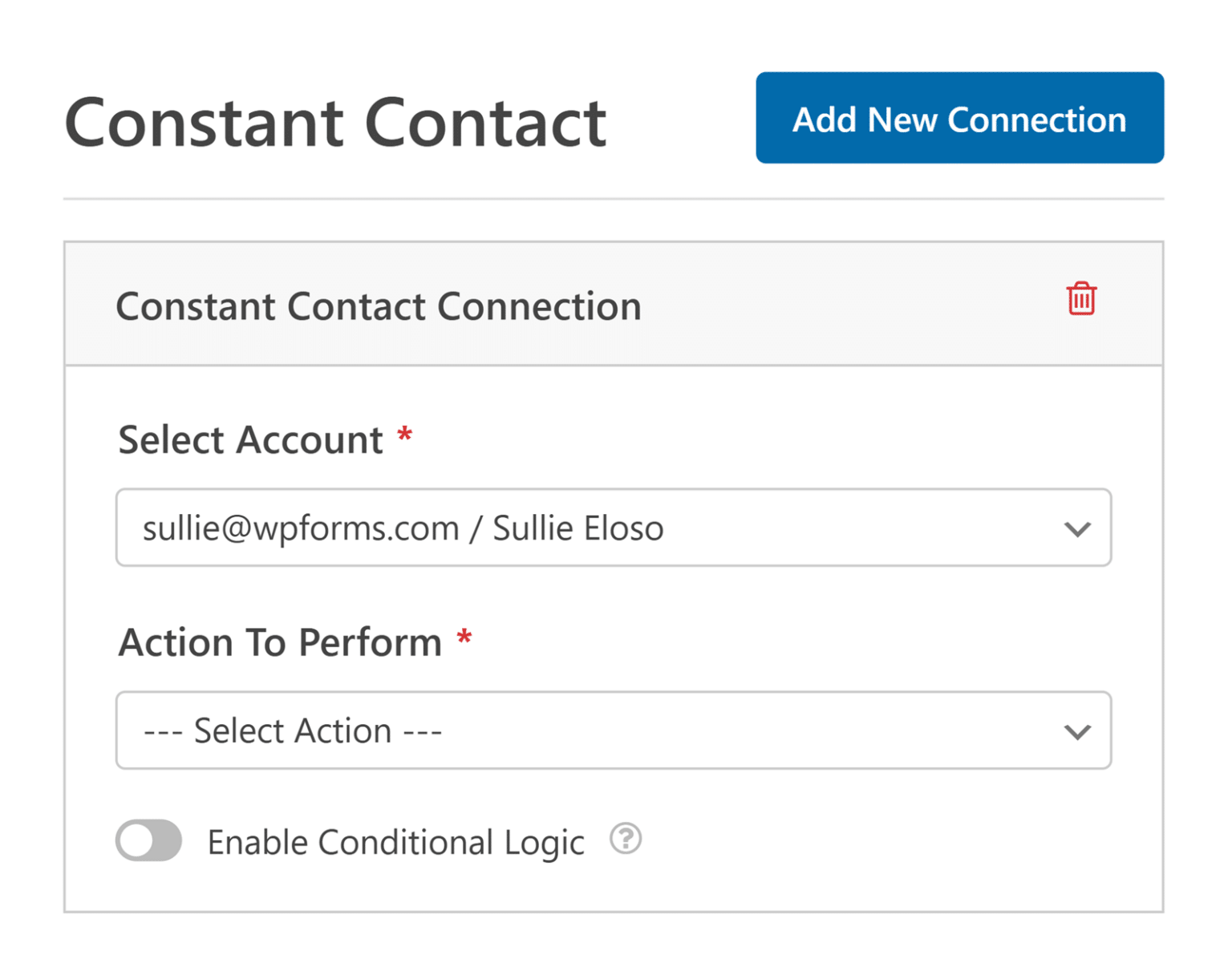Click the delete connection icon in panel header
The height and width of the screenshot is (955, 1232).
point(1080,298)
